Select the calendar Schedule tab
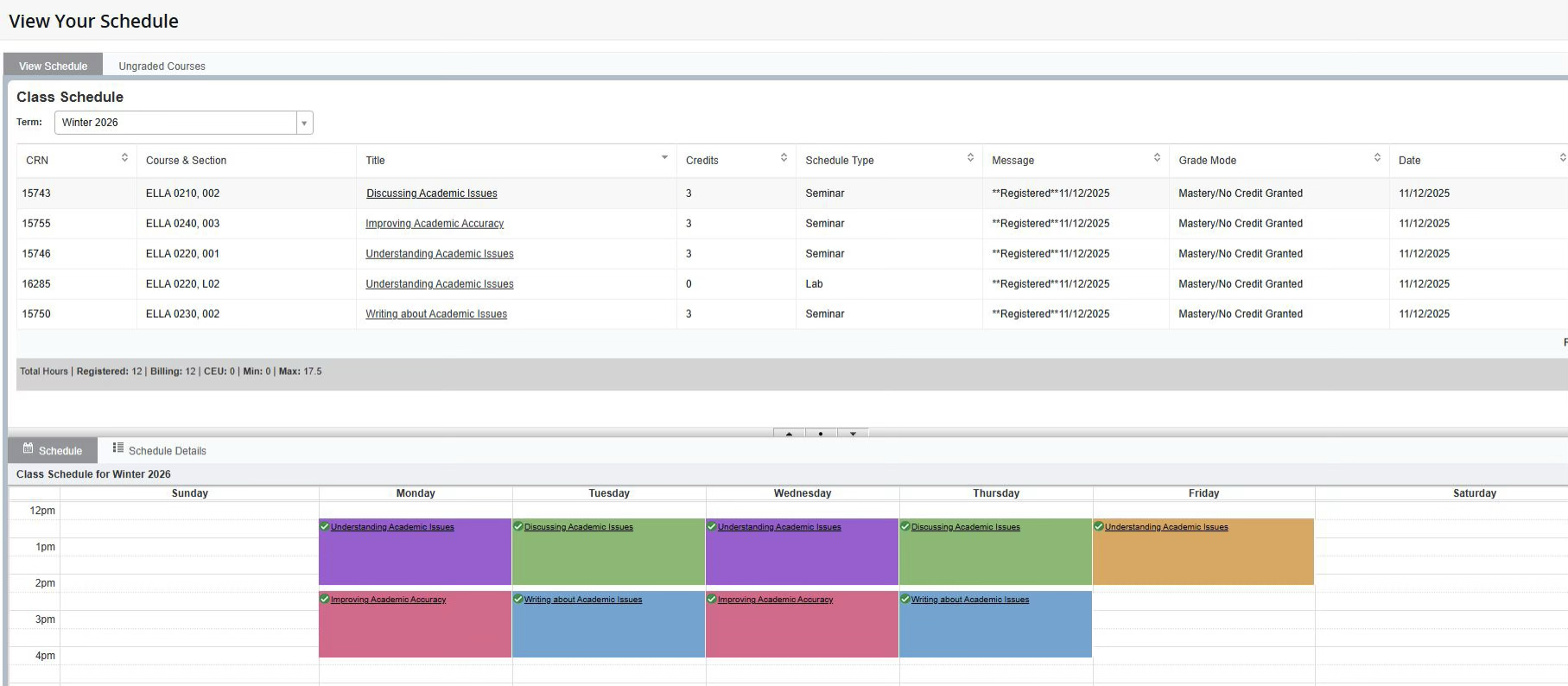The height and width of the screenshot is (686, 1568). (53, 450)
